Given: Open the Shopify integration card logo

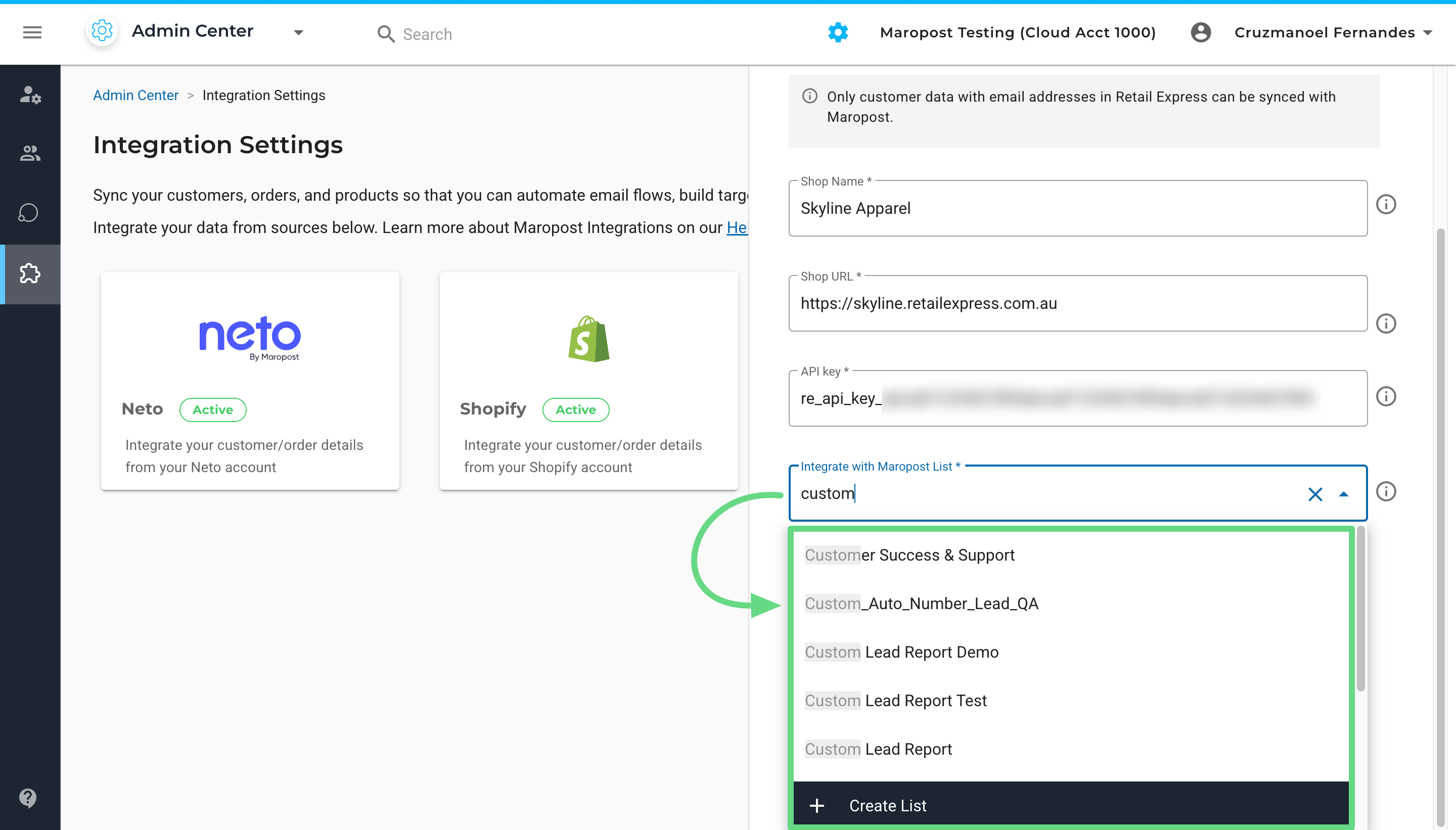Looking at the screenshot, I should (588, 339).
